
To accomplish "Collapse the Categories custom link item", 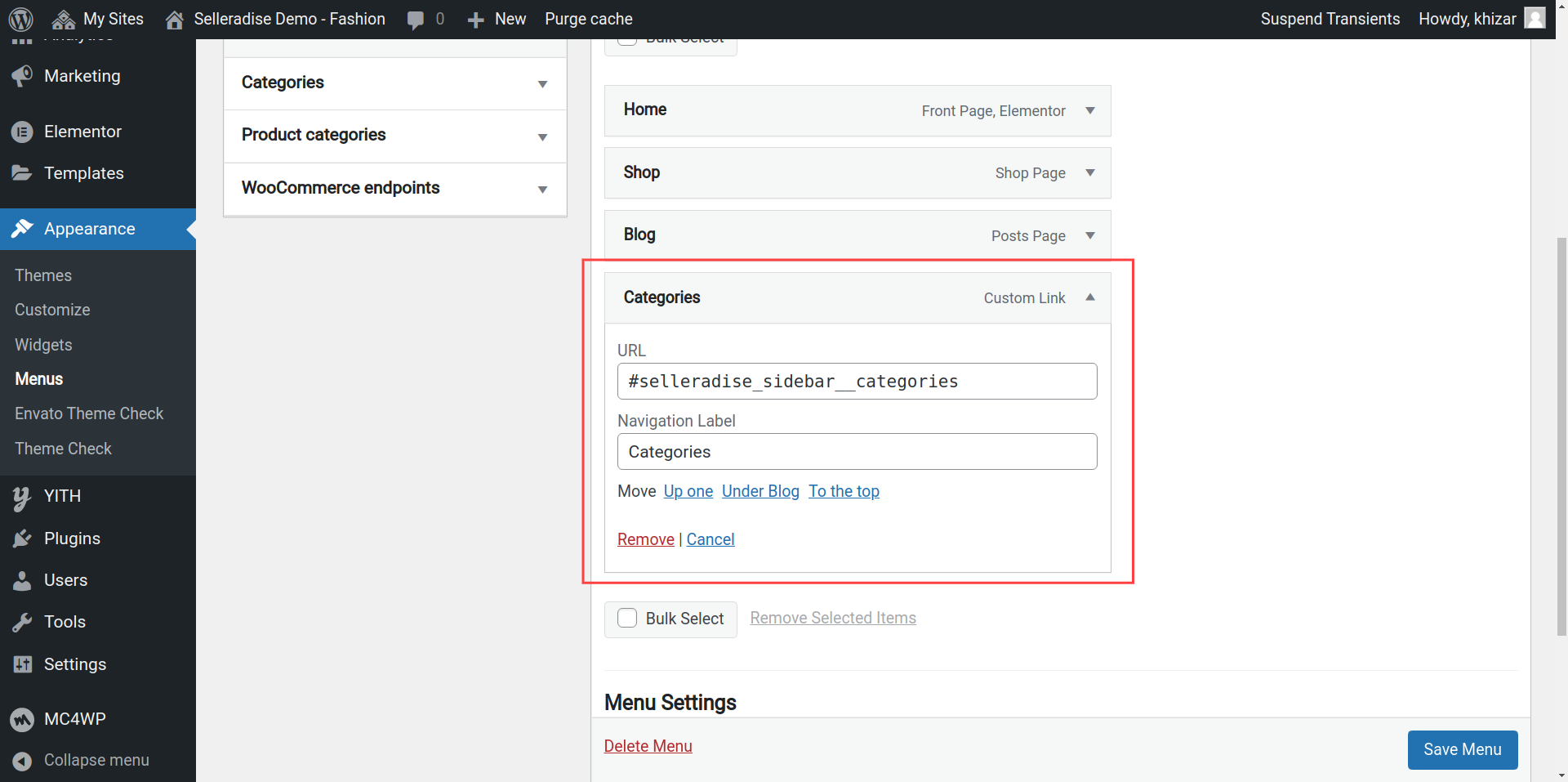I will click(1089, 297).
